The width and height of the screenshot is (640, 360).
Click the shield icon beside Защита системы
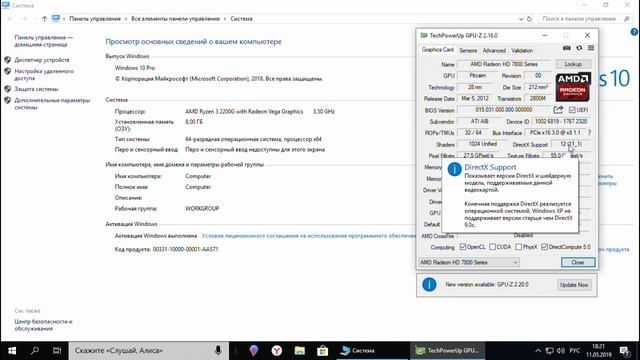point(7,89)
